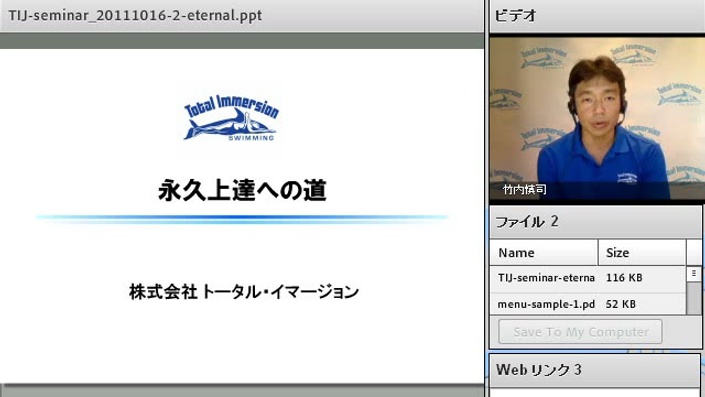Click the blue divider line on the slide
The image size is (705, 397).
tap(242, 218)
